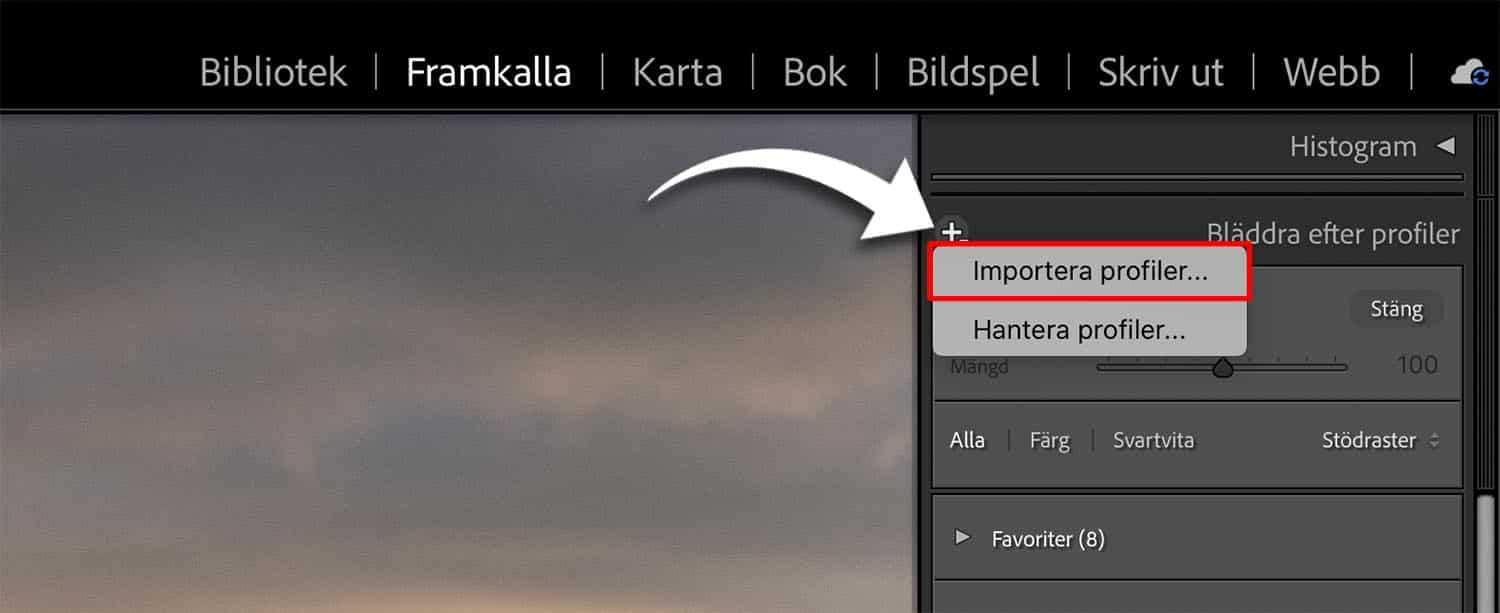Open the Webb module
Image resolution: width=1500 pixels, height=613 pixels.
click(x=1332, y=73)
